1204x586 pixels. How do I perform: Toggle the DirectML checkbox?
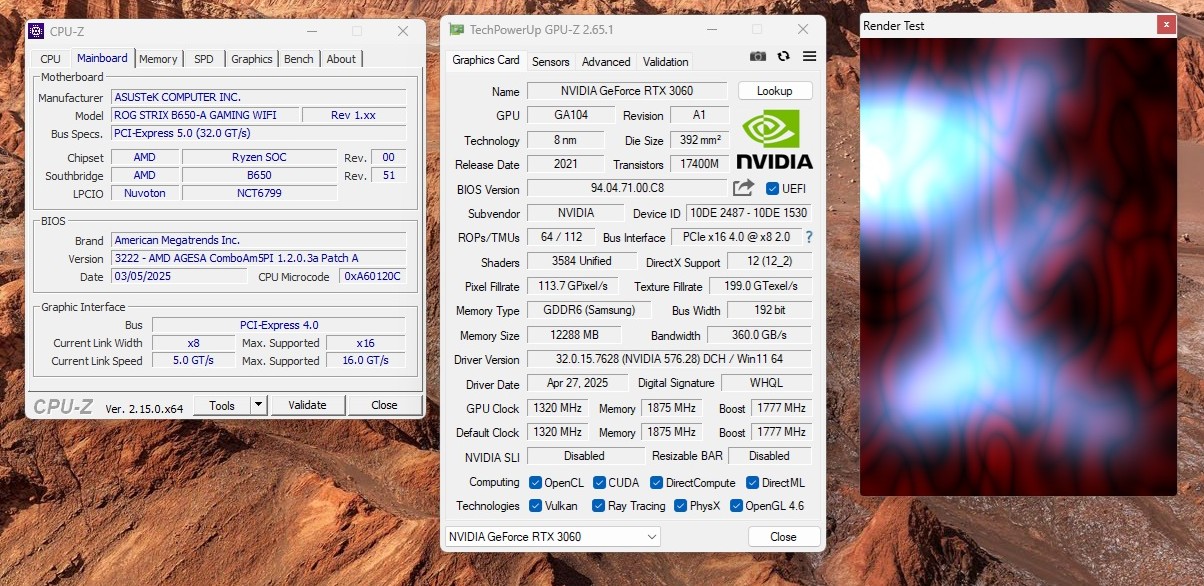click(x=752, y=483)
